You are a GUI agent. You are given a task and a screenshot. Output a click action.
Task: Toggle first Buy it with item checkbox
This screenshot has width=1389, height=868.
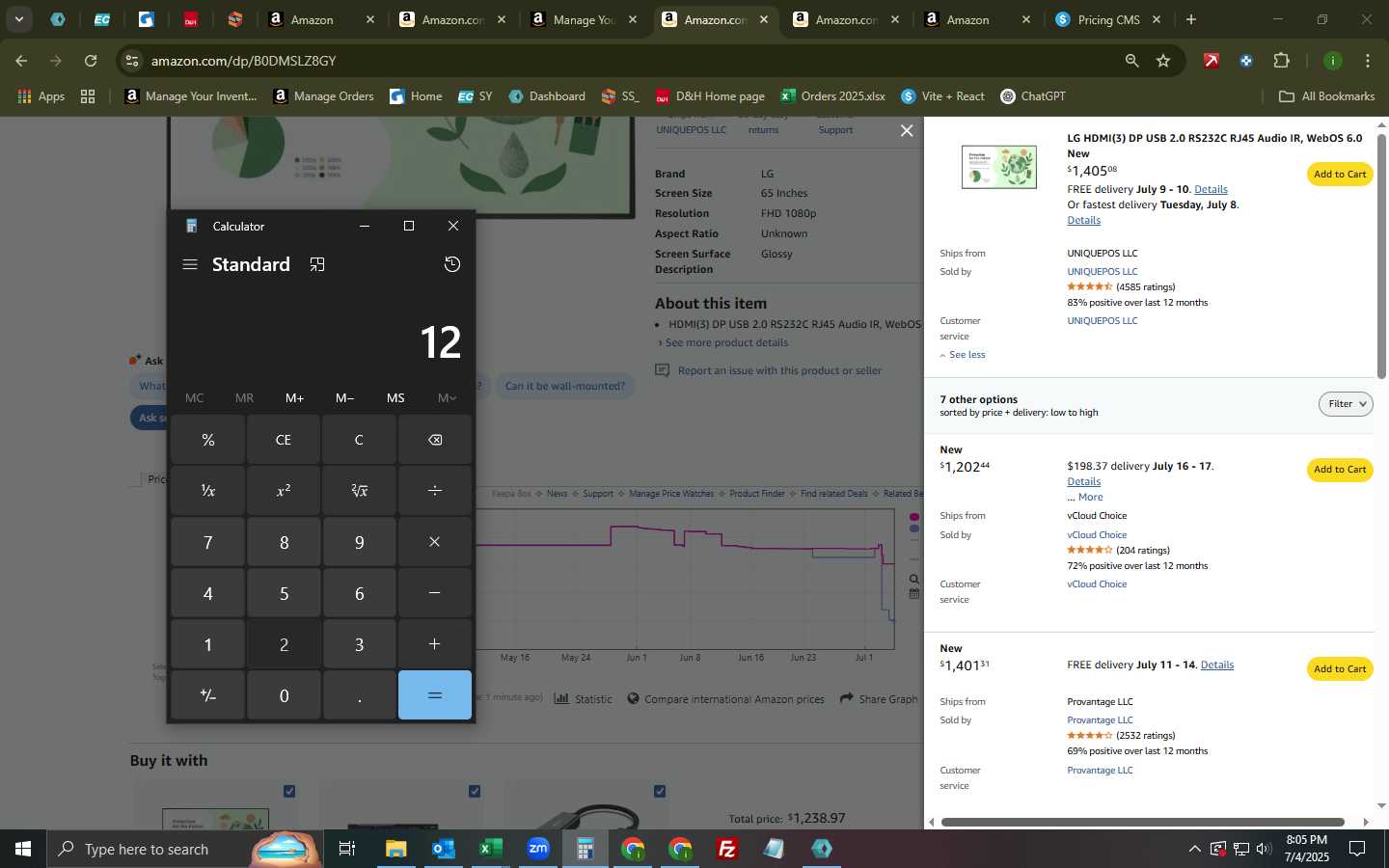[x=289, y=791]
